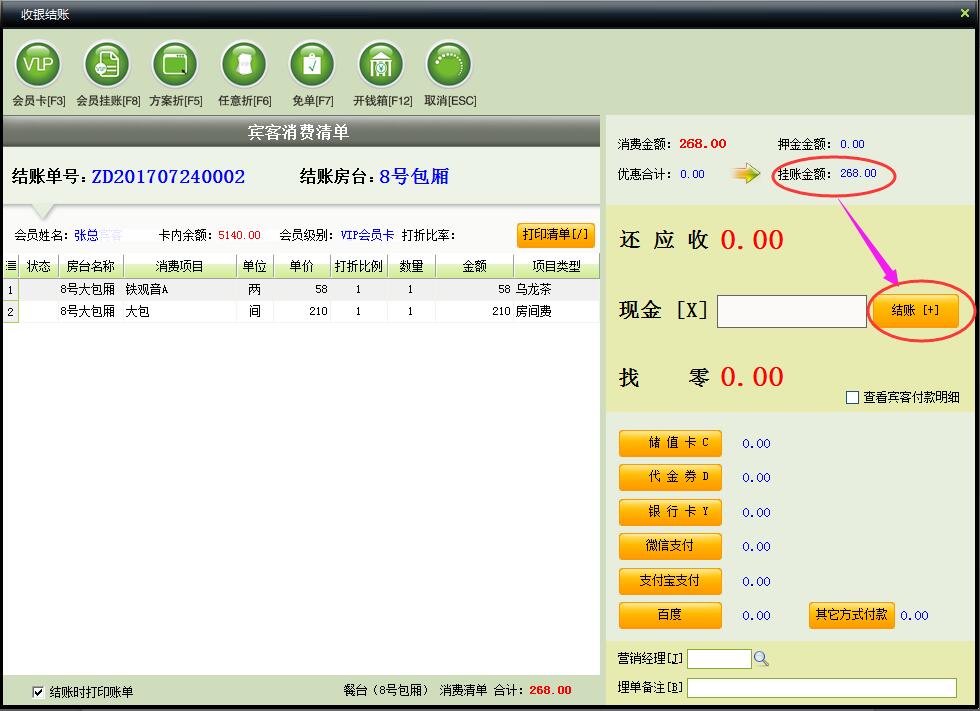Cancel with the 取消[ESC] icon
Image resolution: width=980 pixels, height=711 pixels.
pos(449,65)
